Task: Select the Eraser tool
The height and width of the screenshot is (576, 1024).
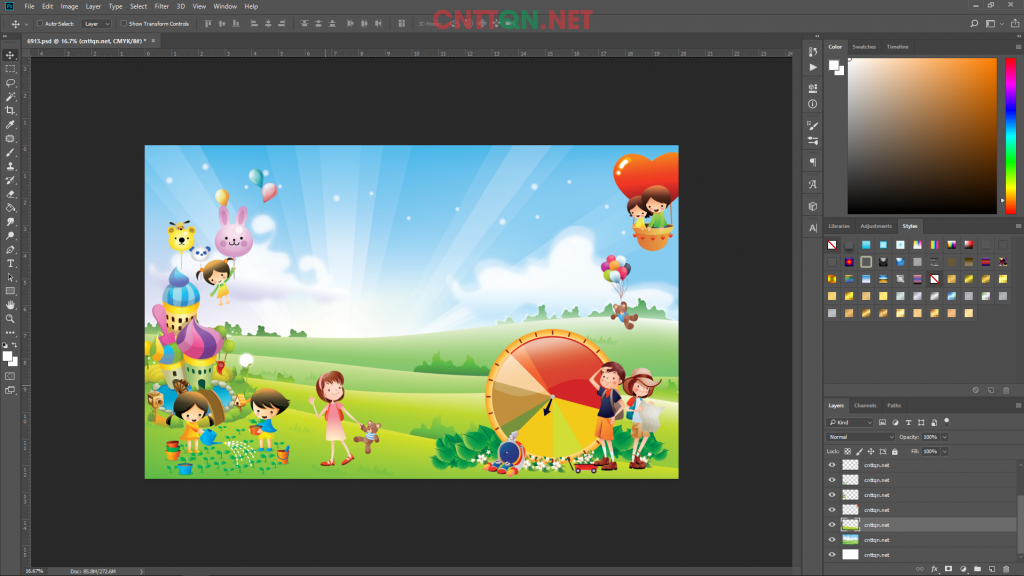Action: [x=10, y=194]
